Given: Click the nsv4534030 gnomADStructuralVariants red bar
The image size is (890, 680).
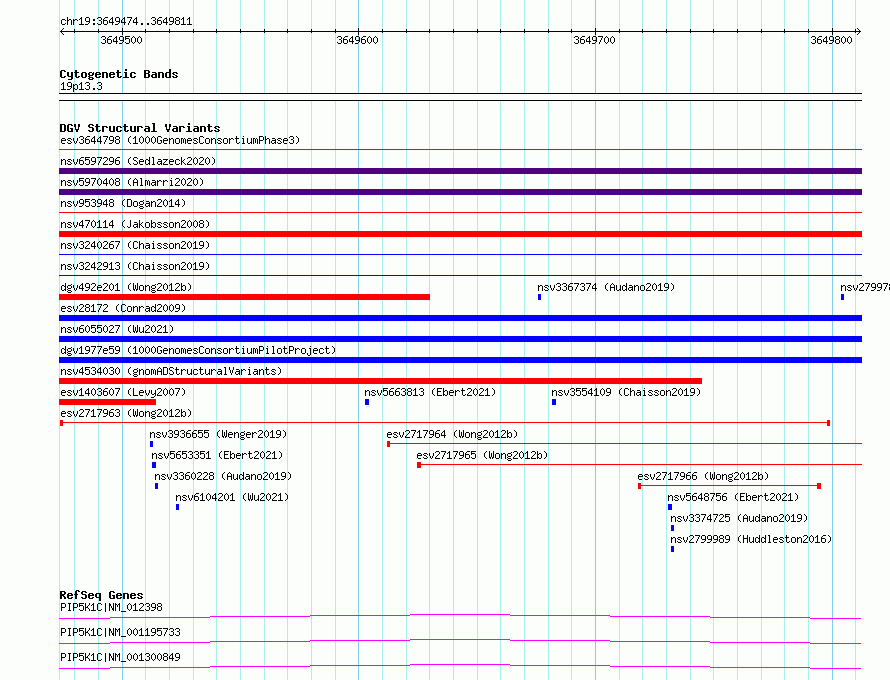Looking at the screenshot, I should (380, 381).
